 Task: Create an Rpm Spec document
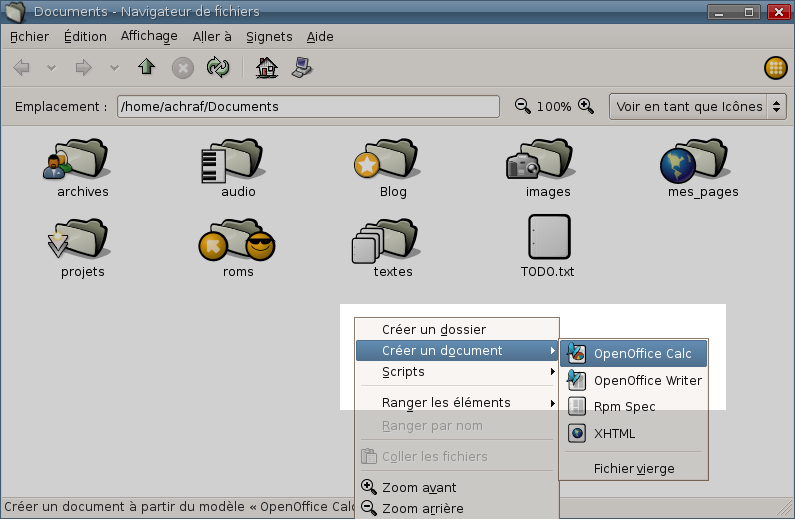click(633, 406)
